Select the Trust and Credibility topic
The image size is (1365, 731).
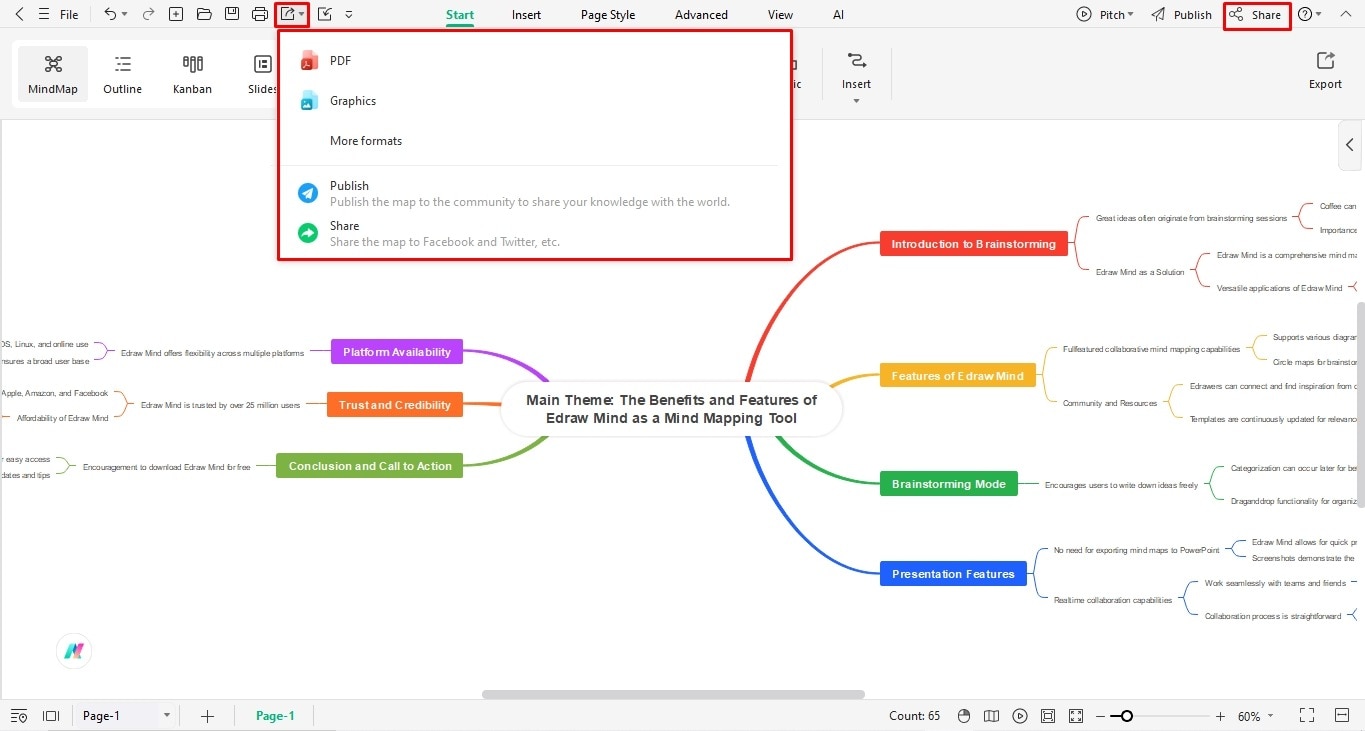[x=394, y=405]
